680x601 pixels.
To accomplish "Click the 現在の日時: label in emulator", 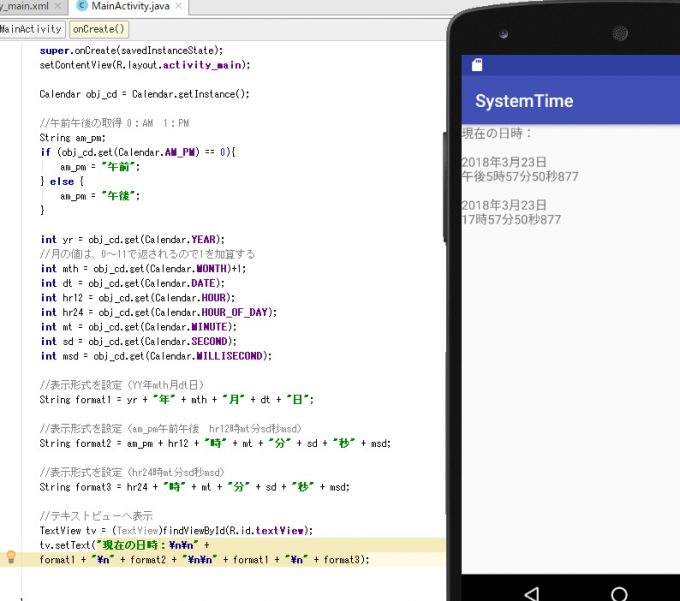I will point(497,134).
